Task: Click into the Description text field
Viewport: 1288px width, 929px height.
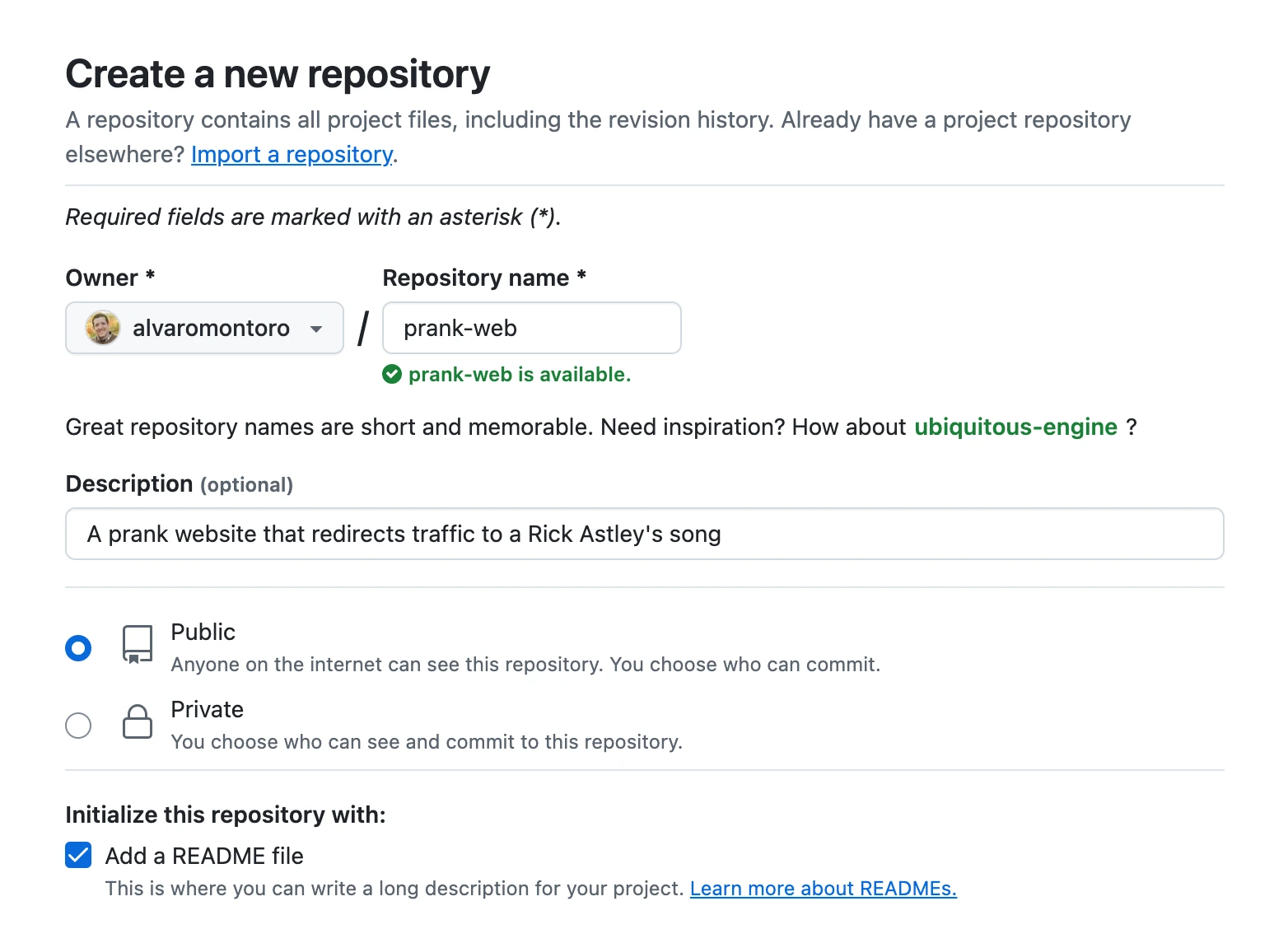Action: coord(644,534)
